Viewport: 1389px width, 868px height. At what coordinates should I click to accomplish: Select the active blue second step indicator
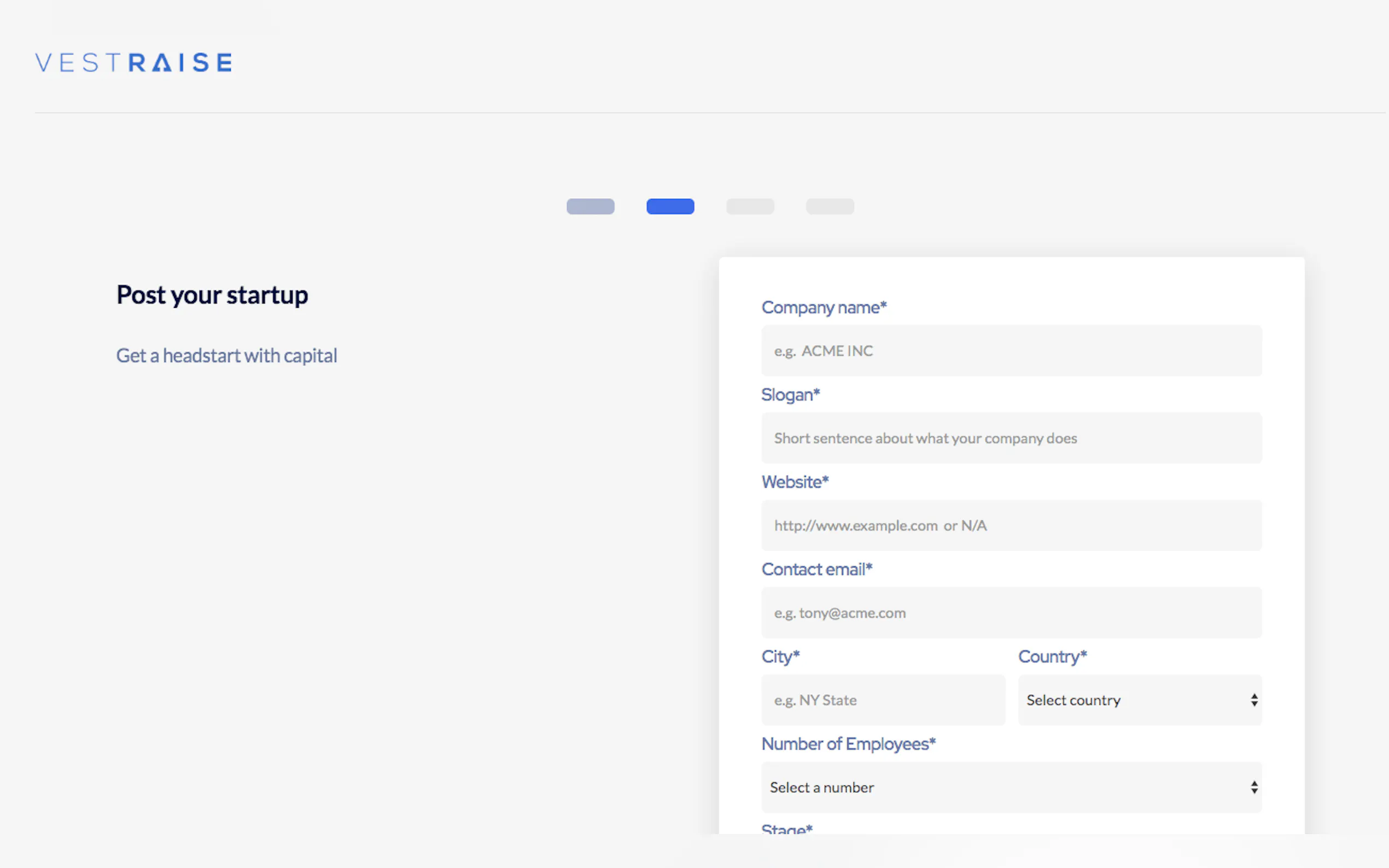[670, 206]
